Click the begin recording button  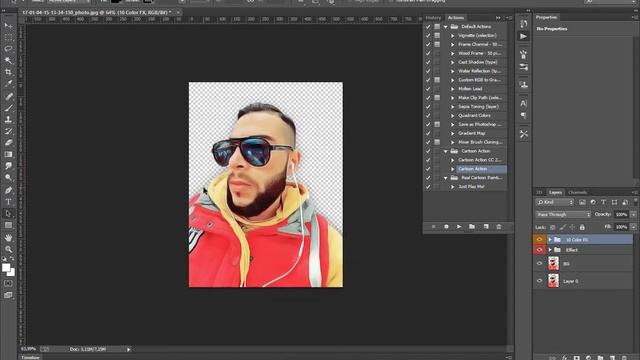(446, 227)
